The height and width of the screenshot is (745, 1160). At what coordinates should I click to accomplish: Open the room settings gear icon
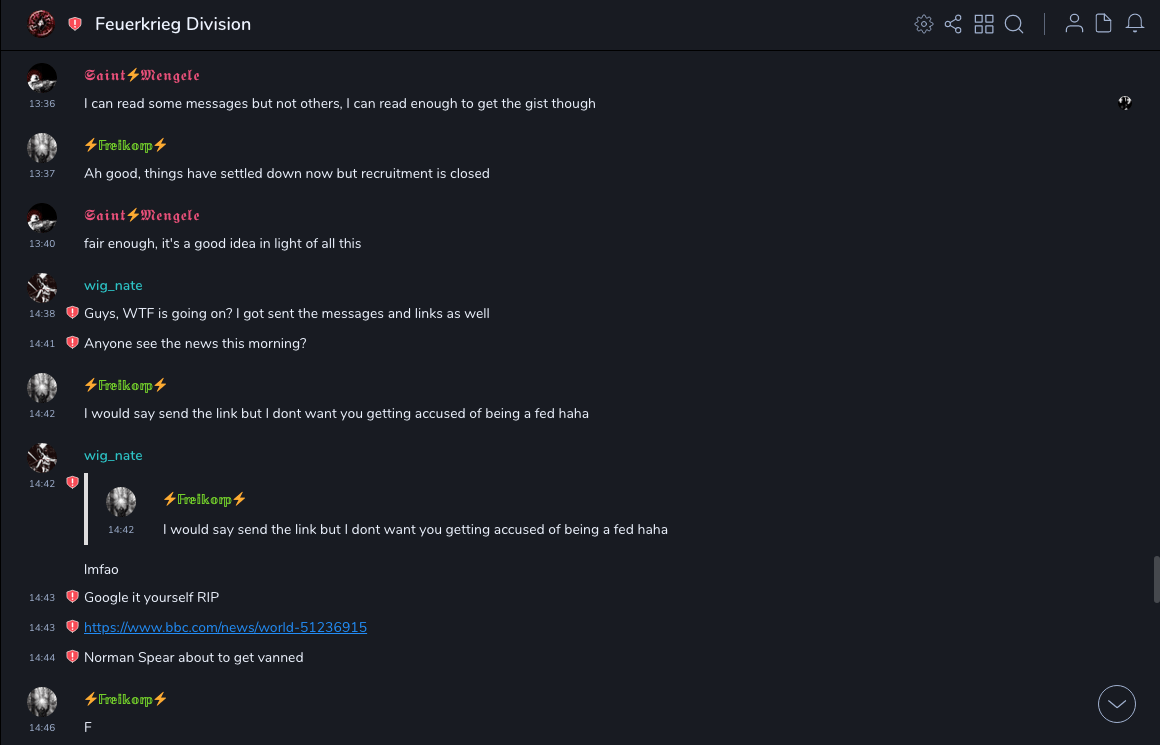(924, 24)
